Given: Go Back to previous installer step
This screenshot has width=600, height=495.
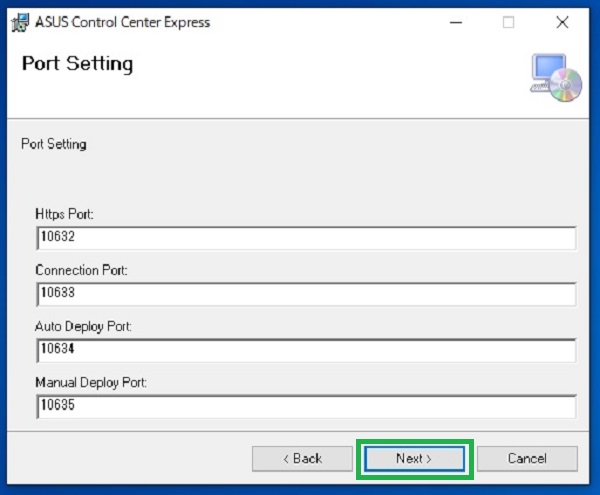Looking at the screenshot, I should point(302,458).
